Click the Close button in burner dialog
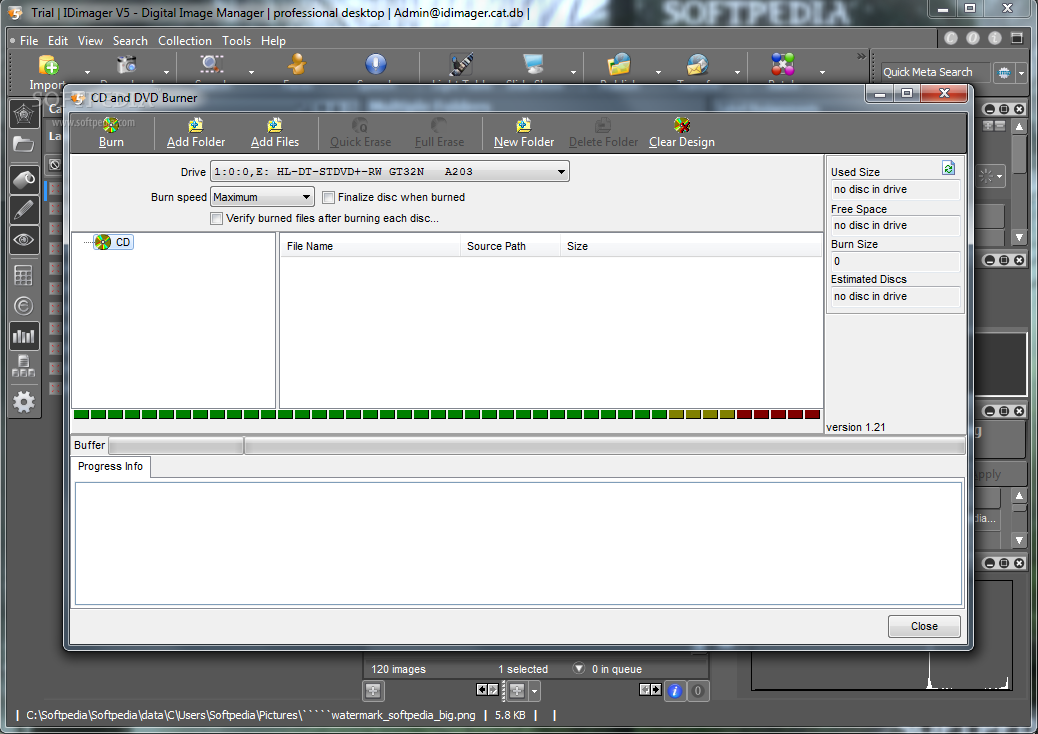The height and width of the screenshot is (734, 1038). tap(924, 626)
